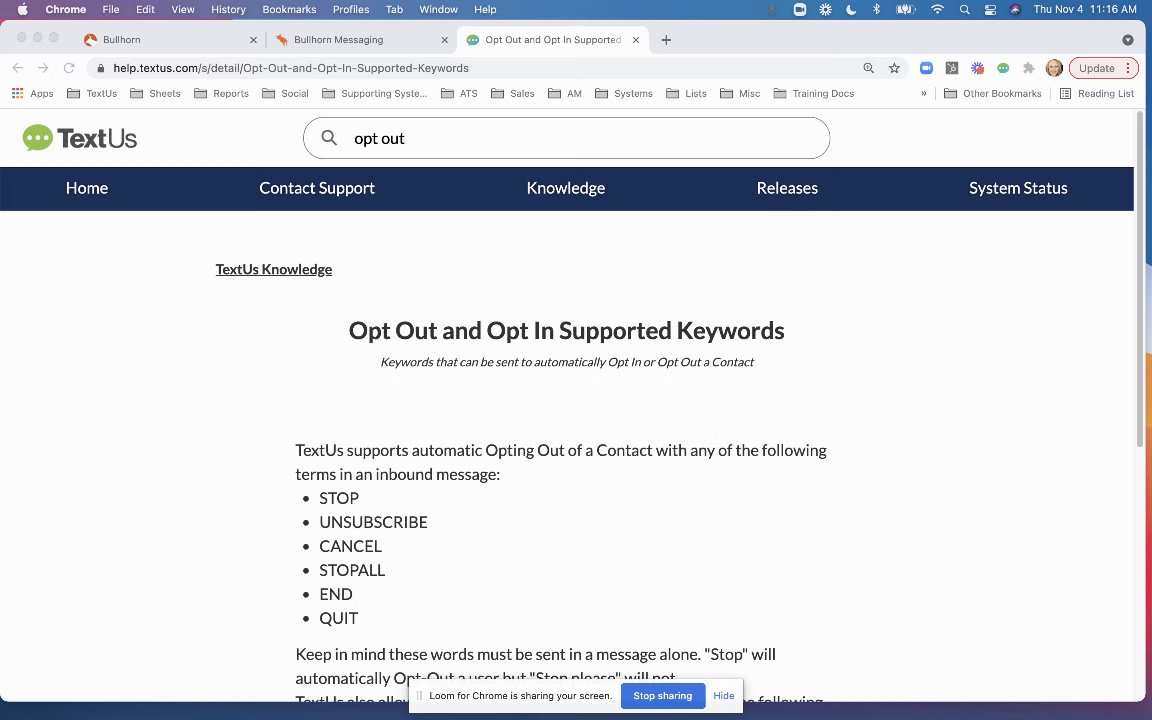Viewport: 1152px width, 720px height.
Task: Click the Chrome profile avatar
Action: [1054, 68]
